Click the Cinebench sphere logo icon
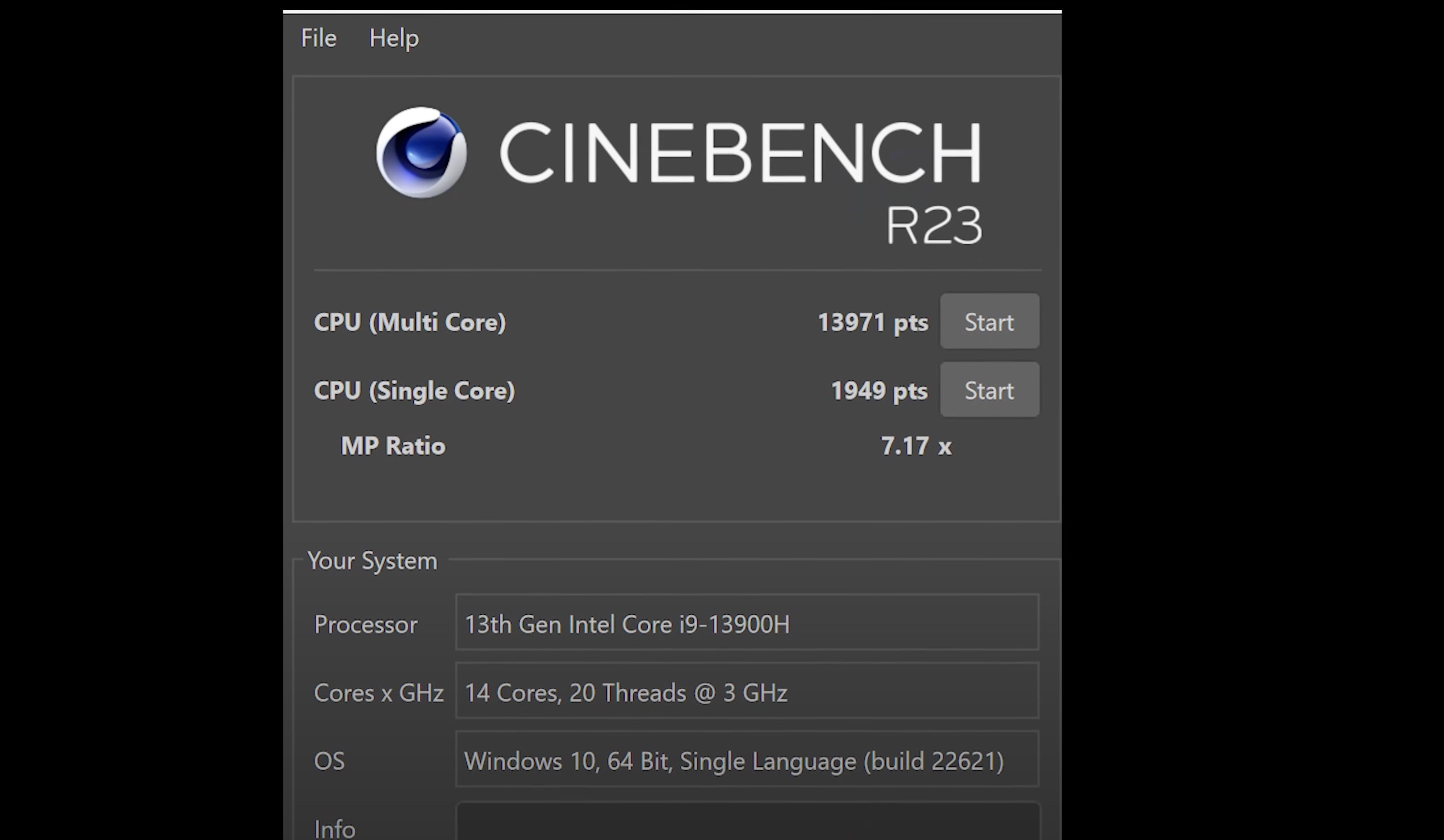1444x840 pixels. 421,152
